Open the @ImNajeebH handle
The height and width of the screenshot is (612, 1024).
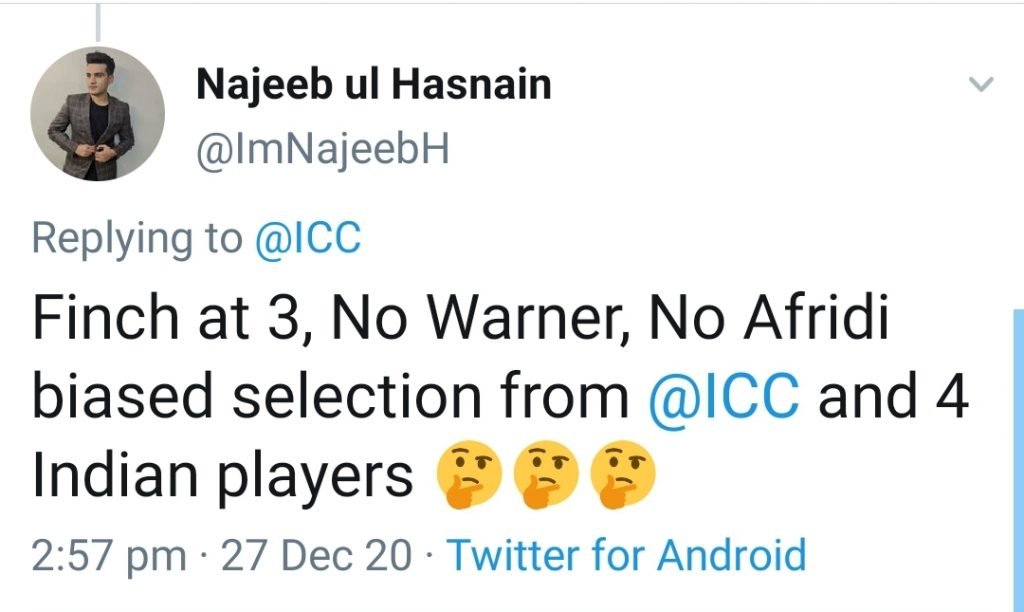tap(323, 150)
